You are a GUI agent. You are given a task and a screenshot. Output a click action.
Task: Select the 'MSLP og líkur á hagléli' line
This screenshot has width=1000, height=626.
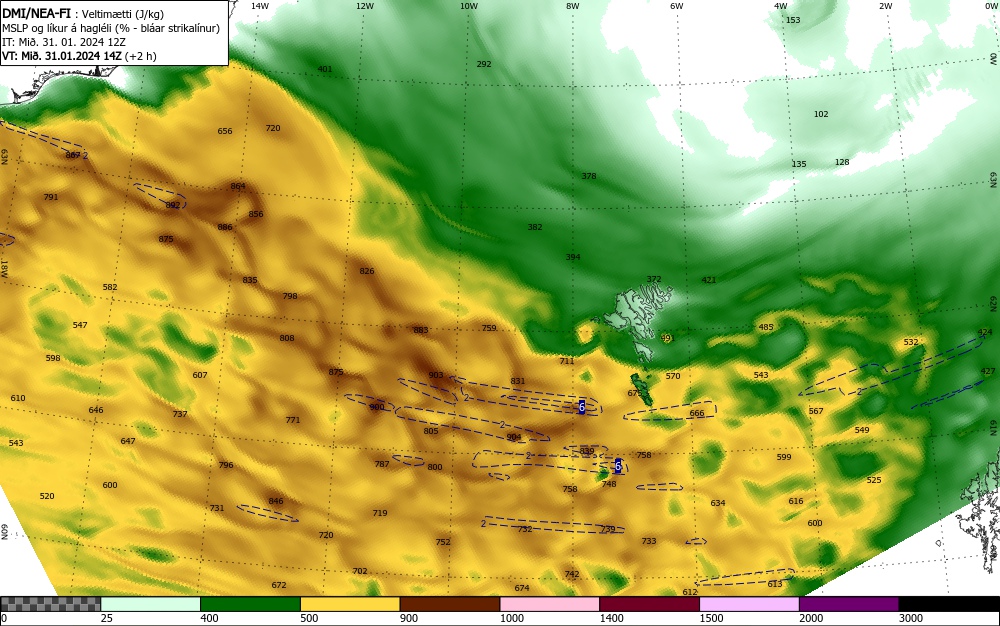click(x=111, y=28)
